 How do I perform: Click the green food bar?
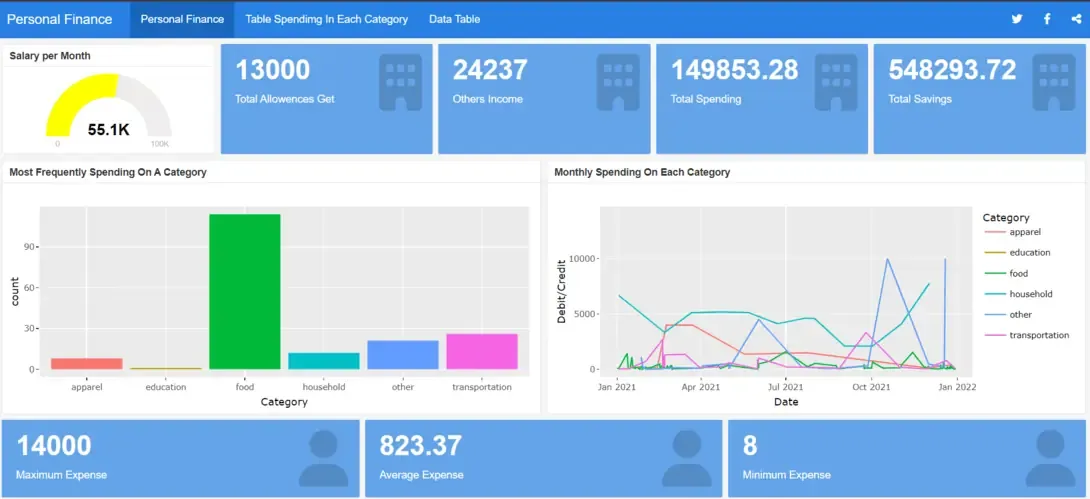coord(245,292)
